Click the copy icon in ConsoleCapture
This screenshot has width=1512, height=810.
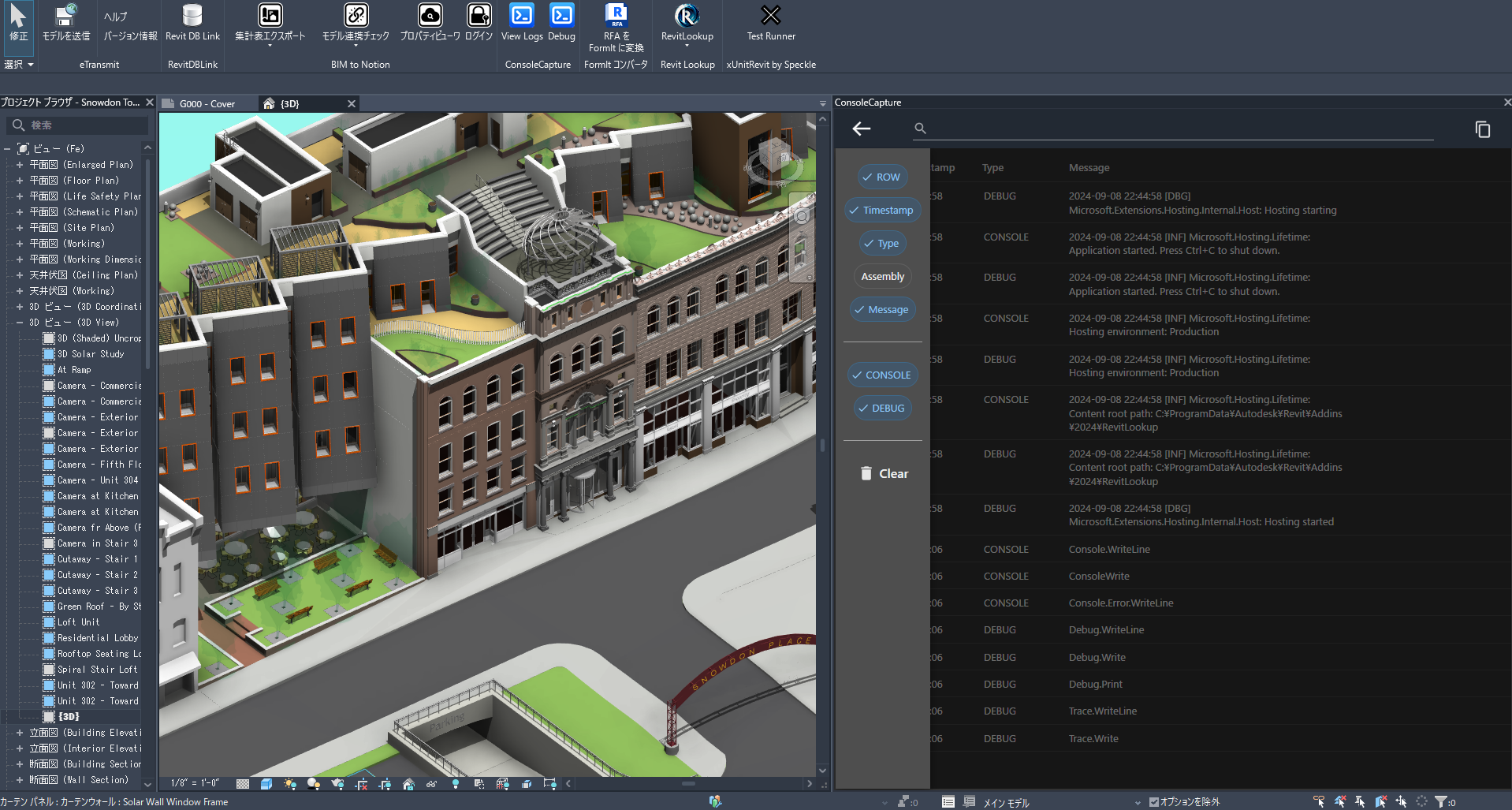(x=1482, y=129)
